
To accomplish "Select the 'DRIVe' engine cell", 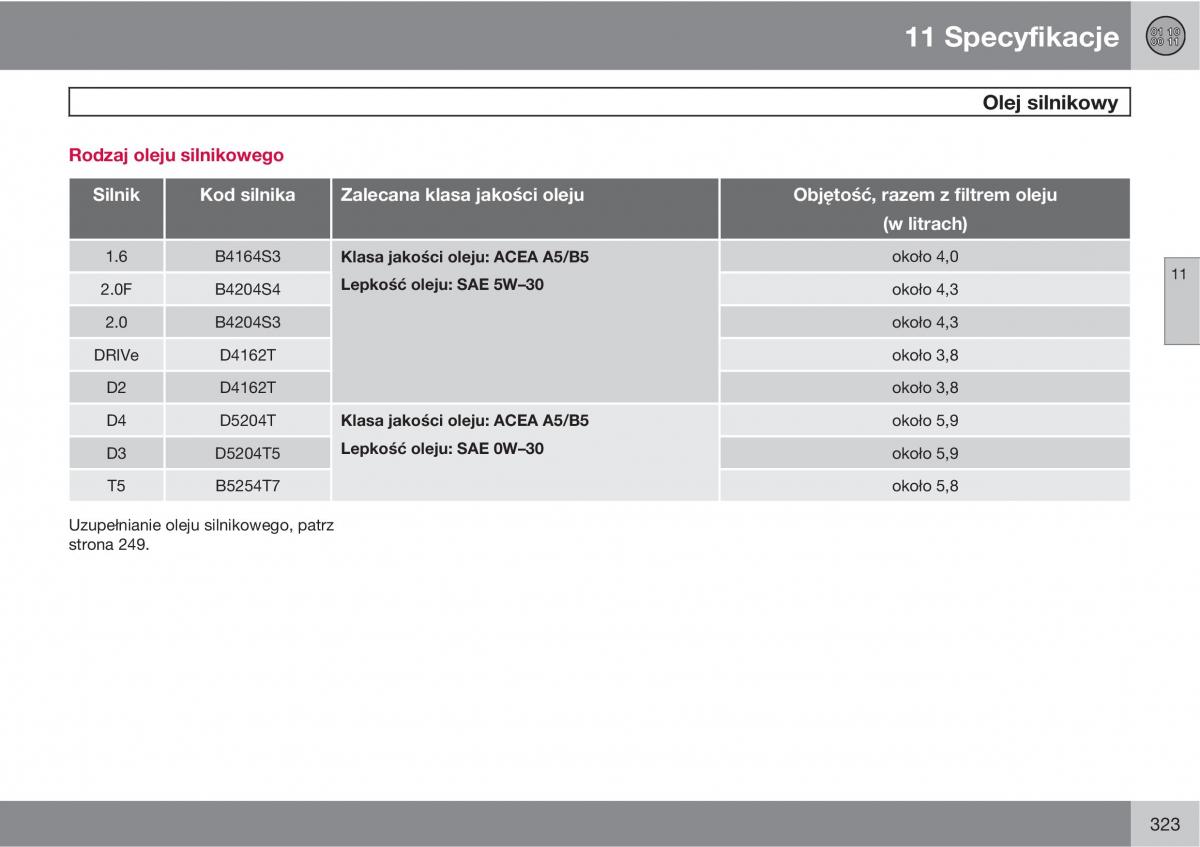I will (116, 354).
